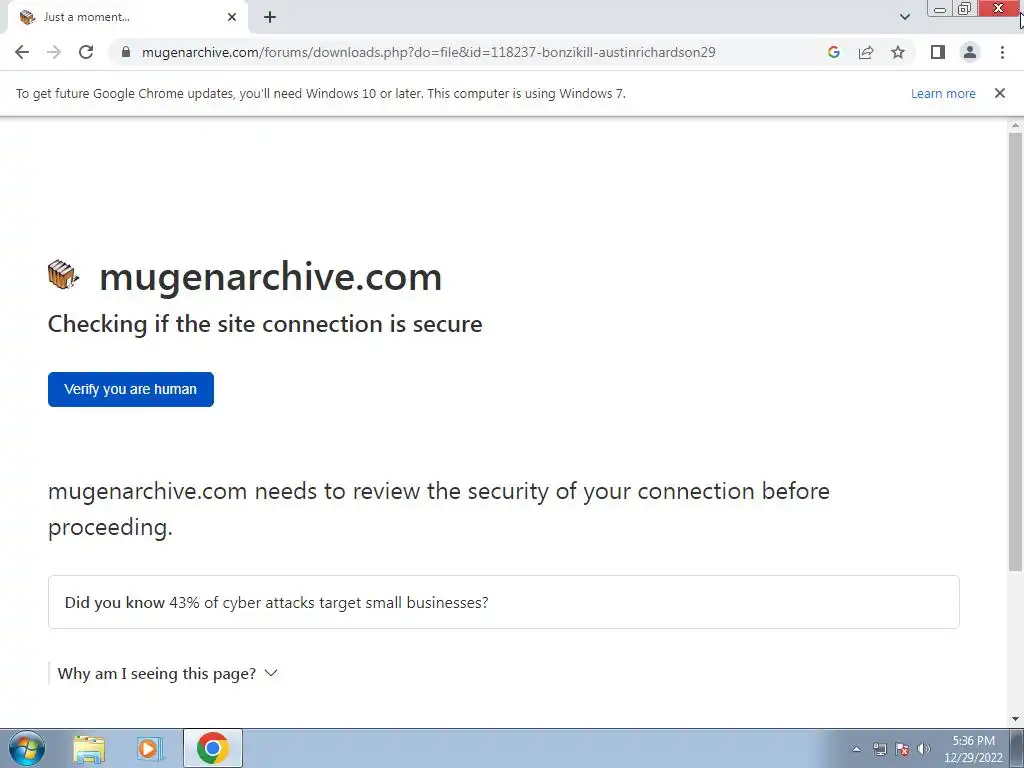Open the tab search dropdown arrow
Image resolution: width=1024 pixels, height=768 pixels.
[x=904, y=17]
